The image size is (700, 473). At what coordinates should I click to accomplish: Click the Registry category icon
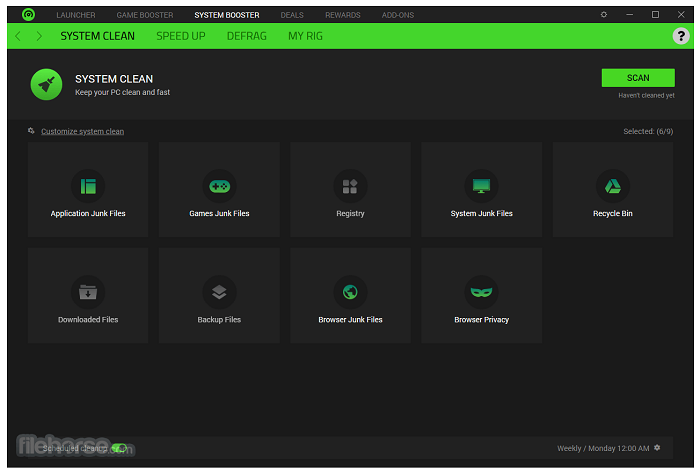tap(350, 186)
